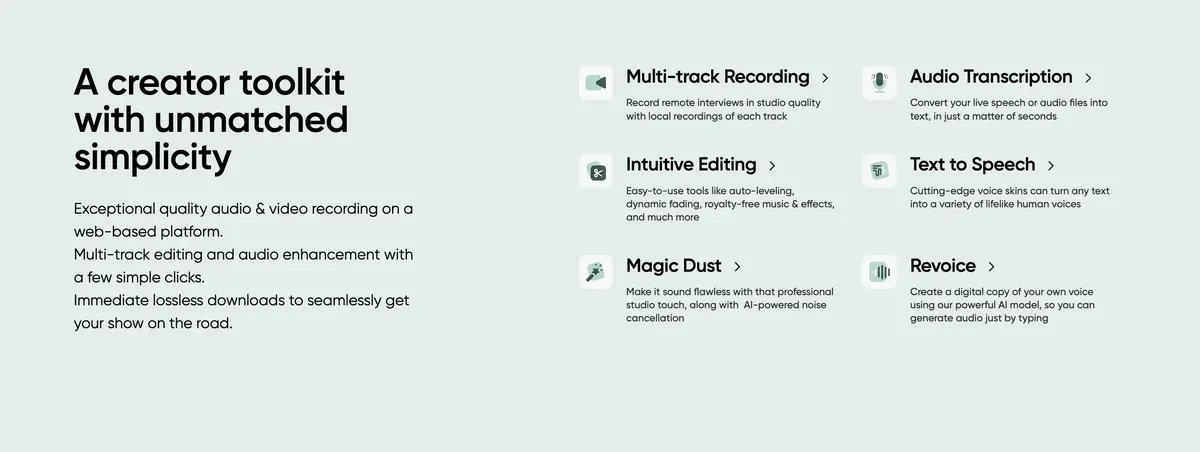This screenshot has width=1200, height=452.
Task: Click the Magic Dust wand icon
Action: (x=596, y=272)
